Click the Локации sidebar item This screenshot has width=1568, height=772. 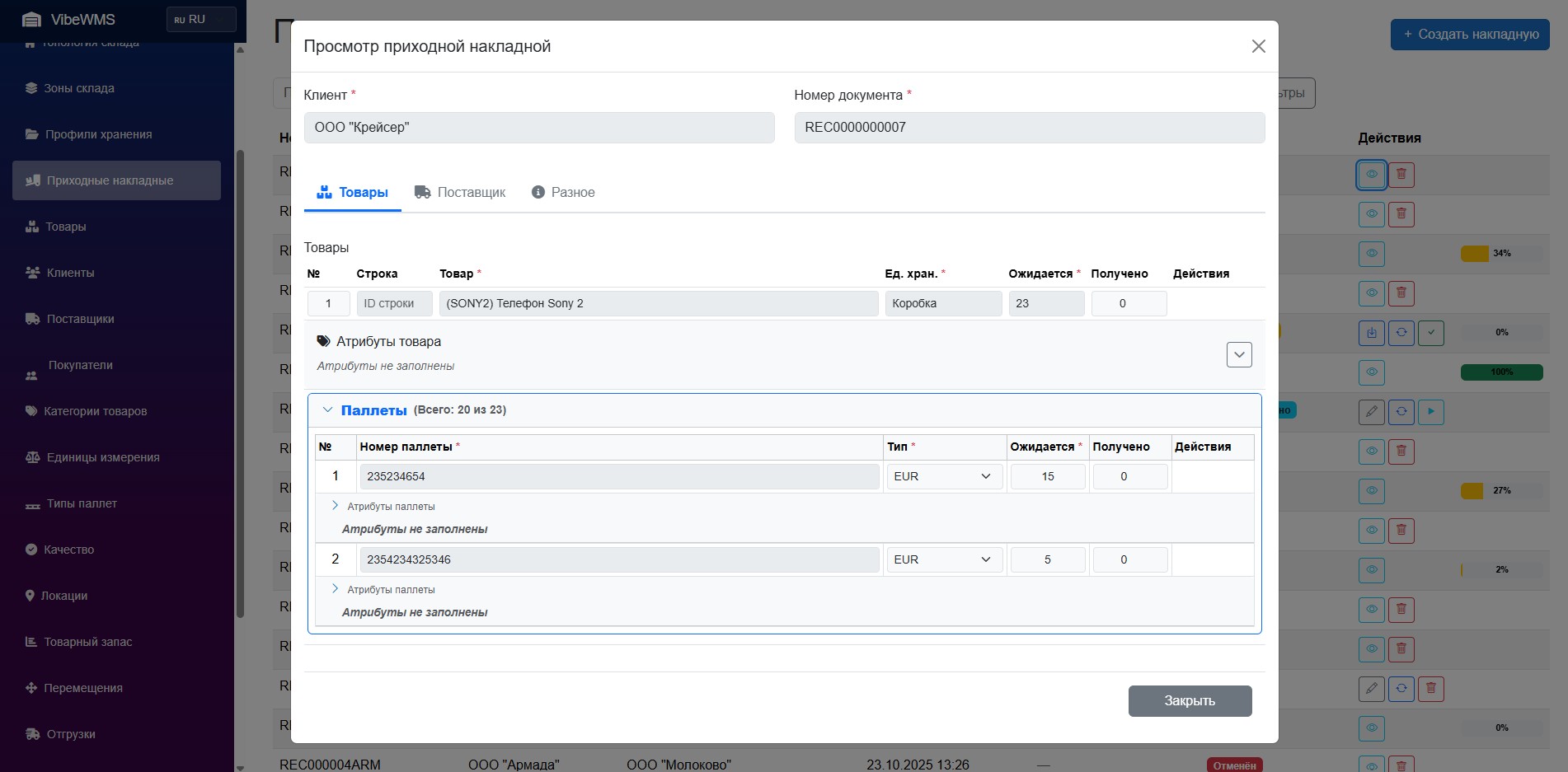(63, 596)
